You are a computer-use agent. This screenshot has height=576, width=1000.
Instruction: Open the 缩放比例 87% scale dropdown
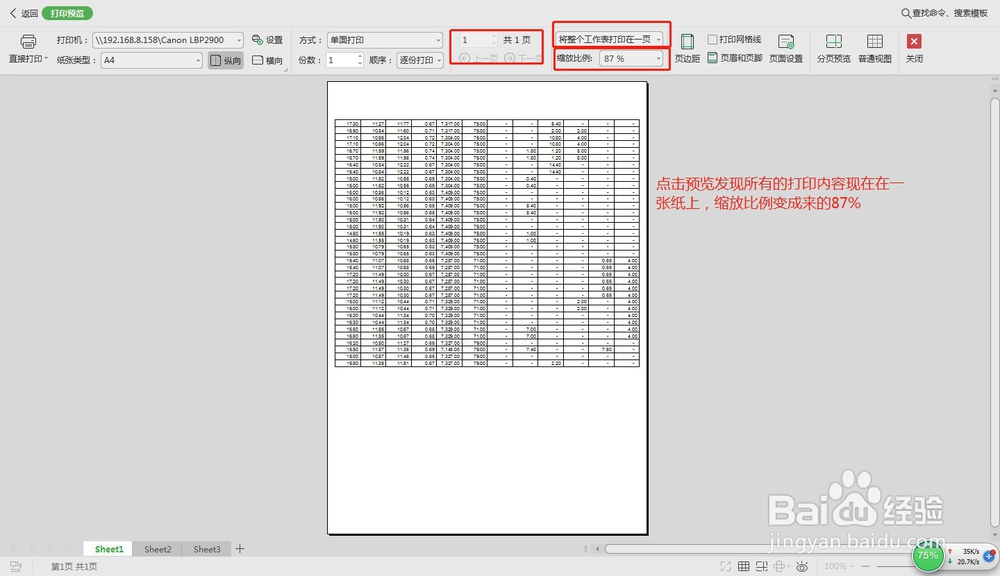tap(660, 60)
